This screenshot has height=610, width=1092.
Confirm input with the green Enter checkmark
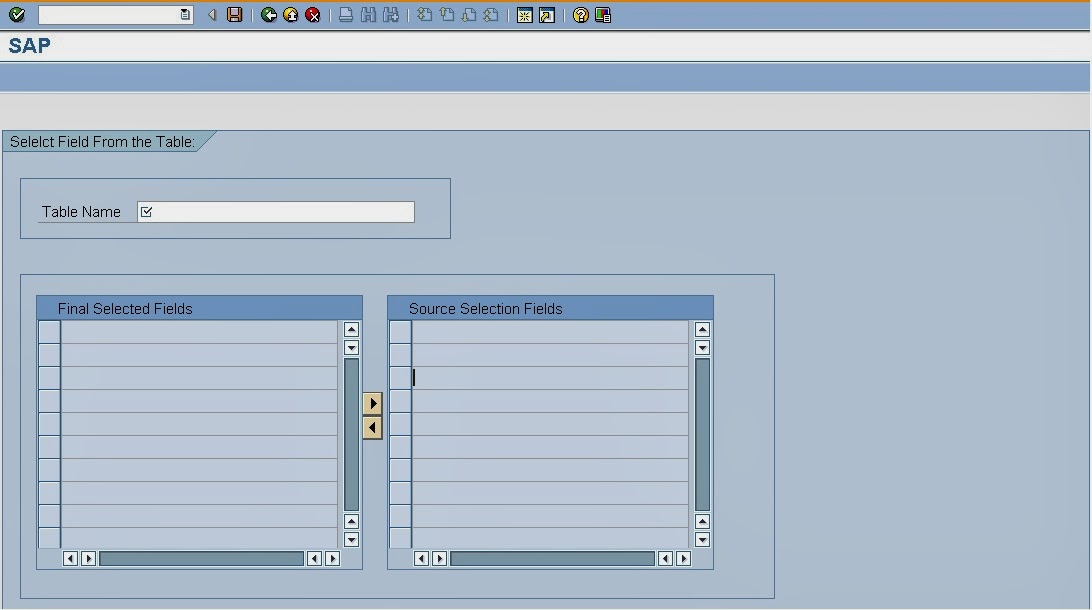click(16, 15)
